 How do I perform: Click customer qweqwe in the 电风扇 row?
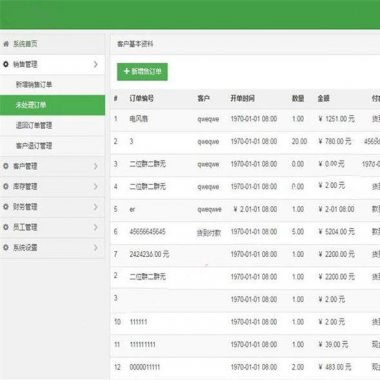point(208,119)
